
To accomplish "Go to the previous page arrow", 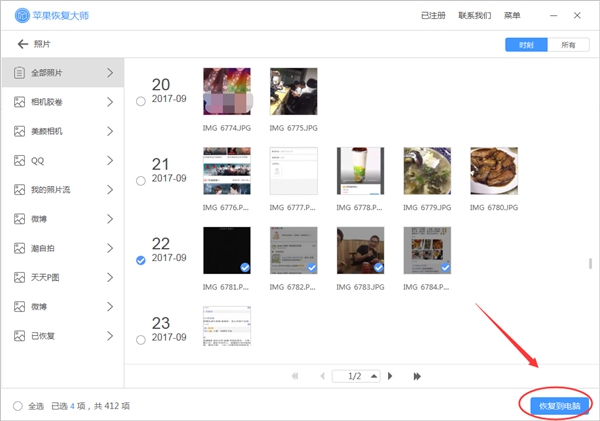I will [322, 376].
